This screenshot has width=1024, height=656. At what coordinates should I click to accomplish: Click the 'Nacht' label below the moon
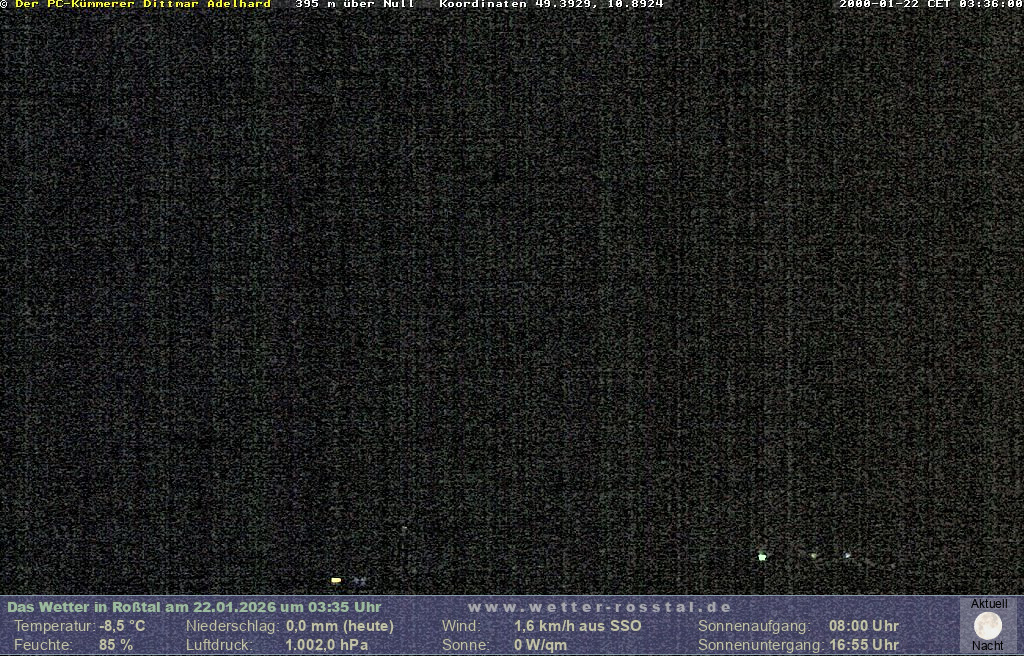[988, 646]
